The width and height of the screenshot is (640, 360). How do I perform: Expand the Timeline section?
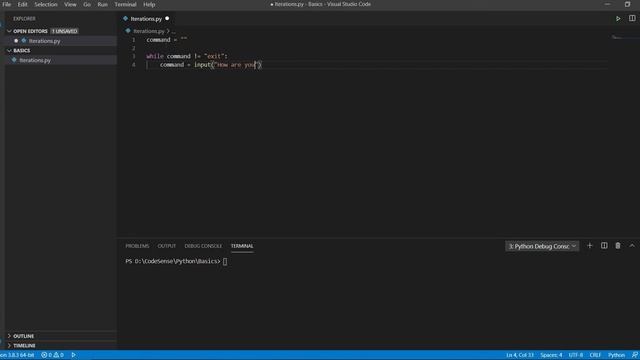click(9, 345)
